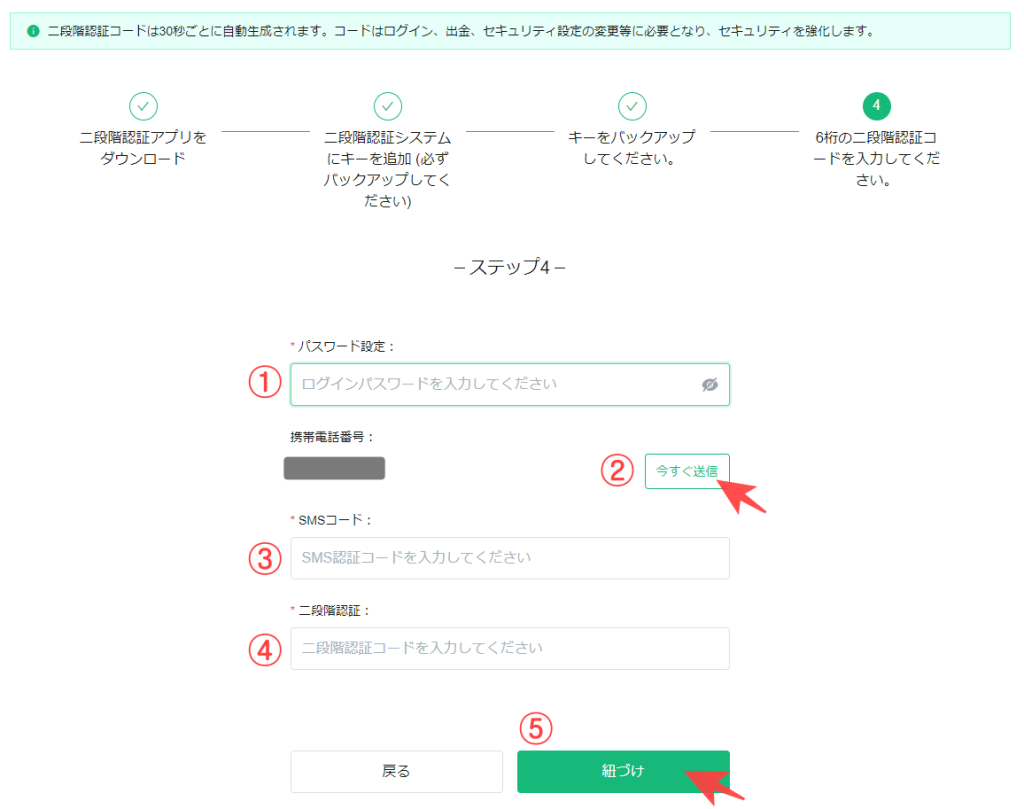Confirm binding with the 紐づけ button
Image resolution: width=1024 pixels, height=809 pixels.
point(623,771)
